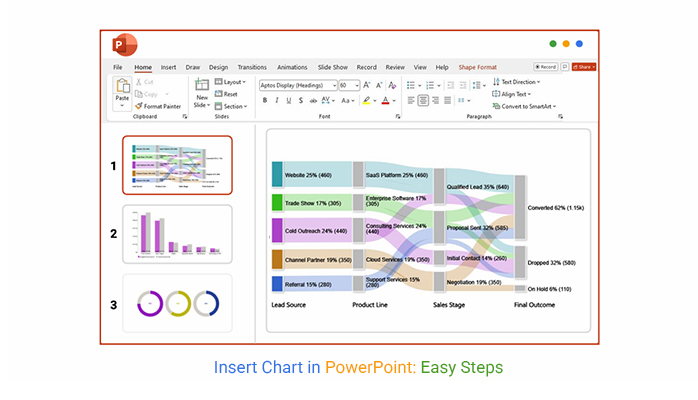The height and width of the screenshot is (400, 698).
Task: Click the Paste clipboard icon
Action: [122, 85]
